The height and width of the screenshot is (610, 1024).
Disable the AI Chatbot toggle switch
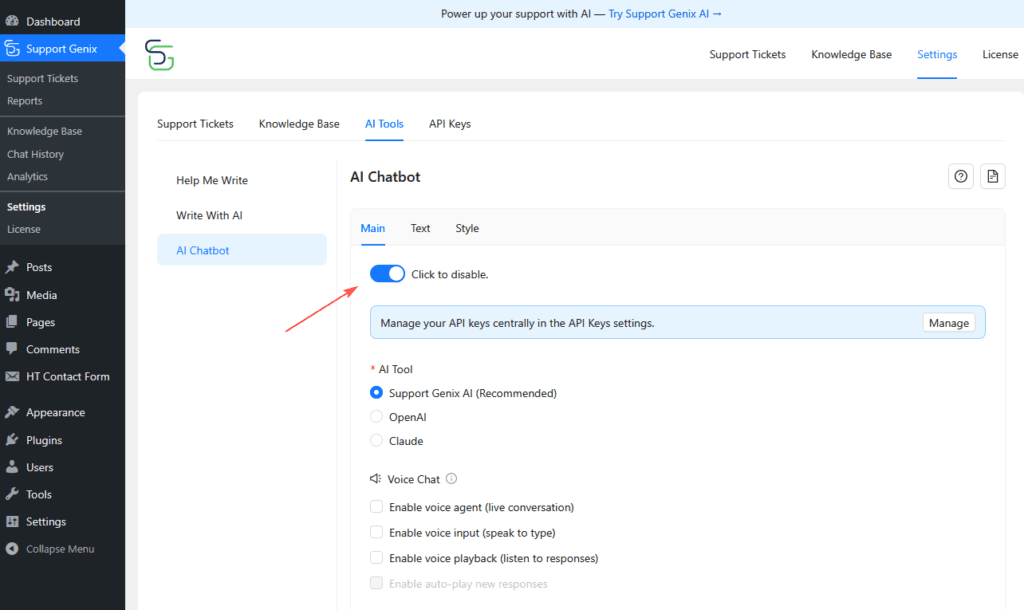[x=387, y=274]
